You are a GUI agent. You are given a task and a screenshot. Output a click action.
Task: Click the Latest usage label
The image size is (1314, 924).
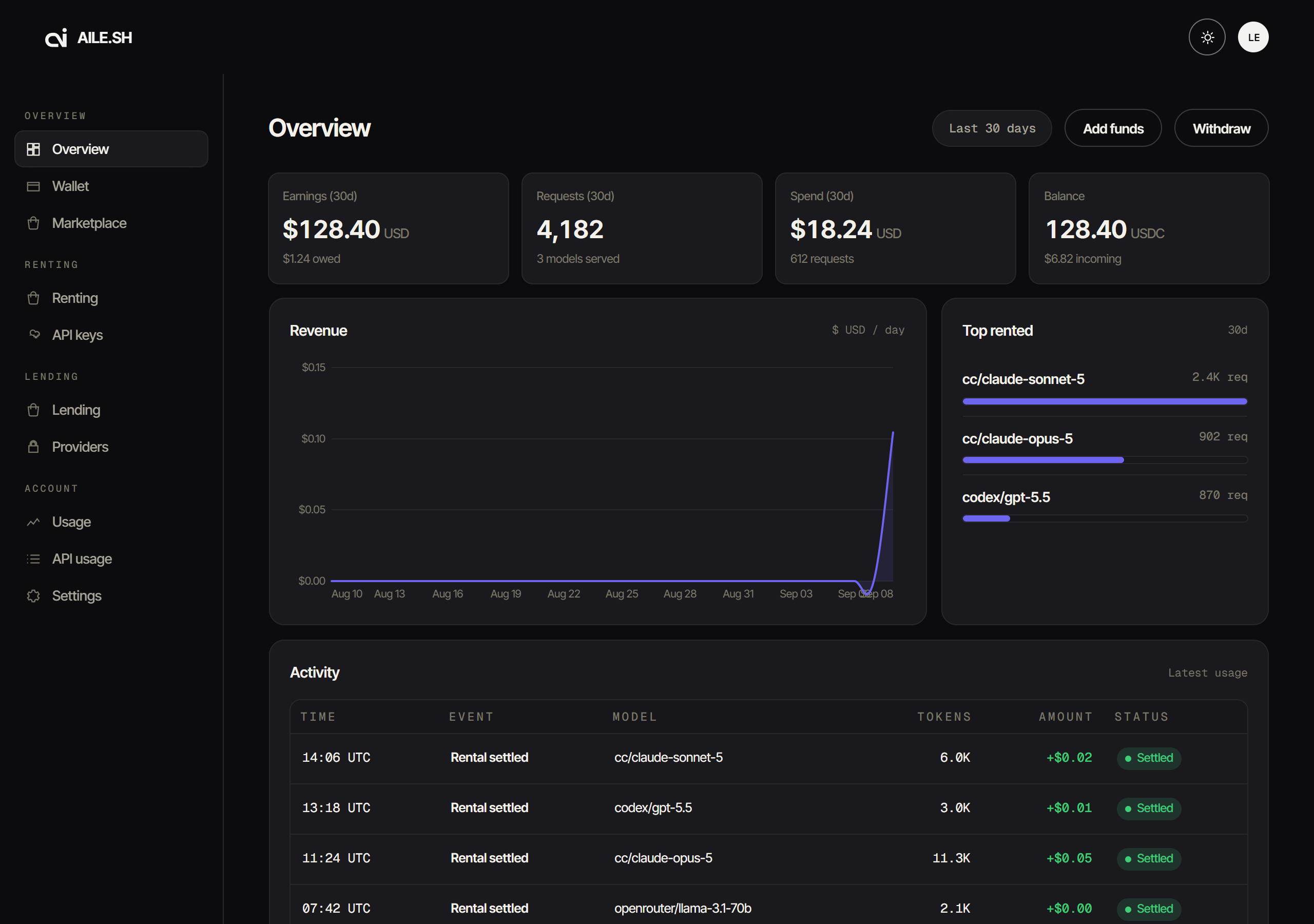point(1208,672)
